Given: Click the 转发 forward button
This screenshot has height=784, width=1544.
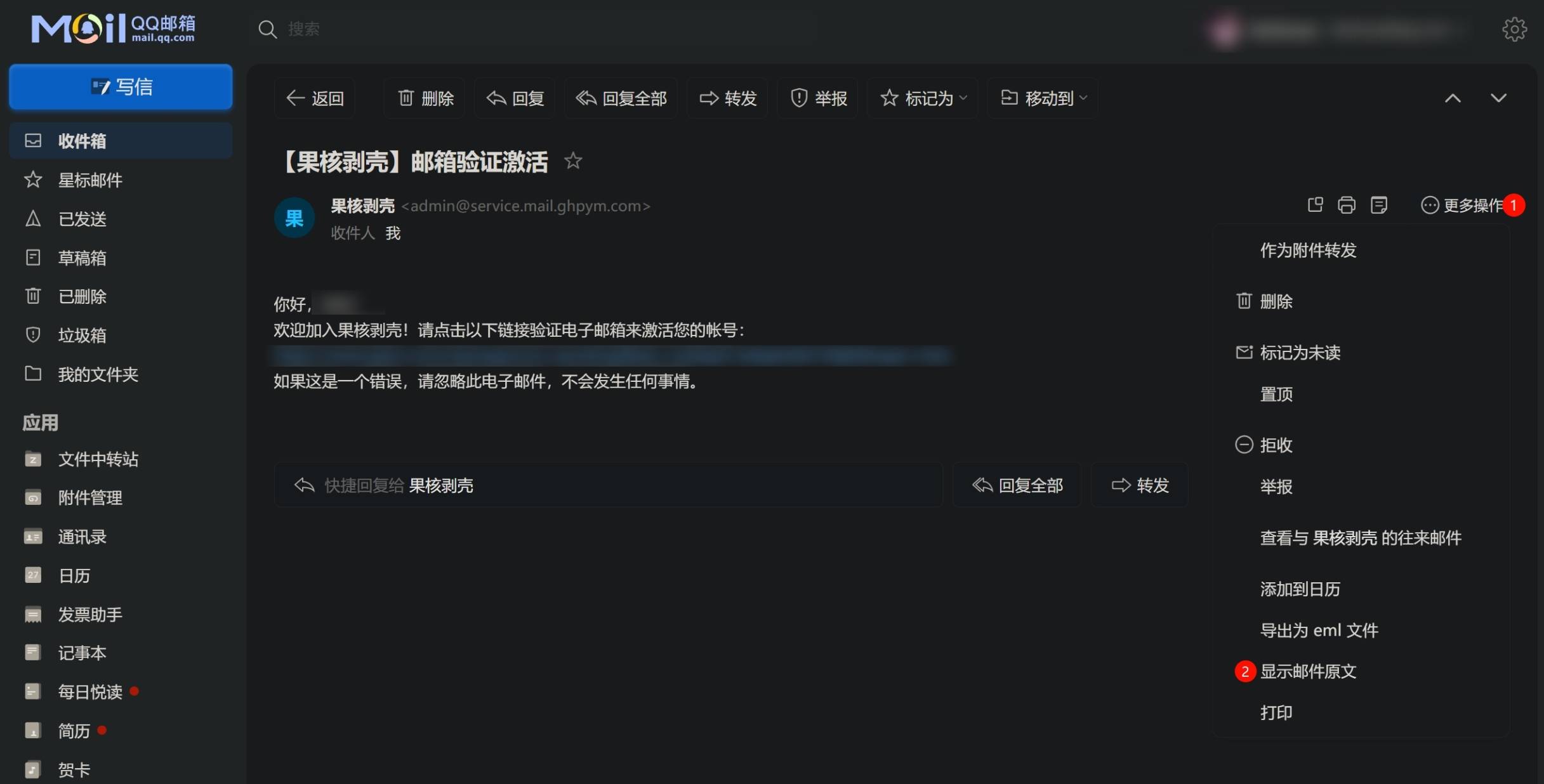Looking at the screenshot, I should (x=1139, y=485).
